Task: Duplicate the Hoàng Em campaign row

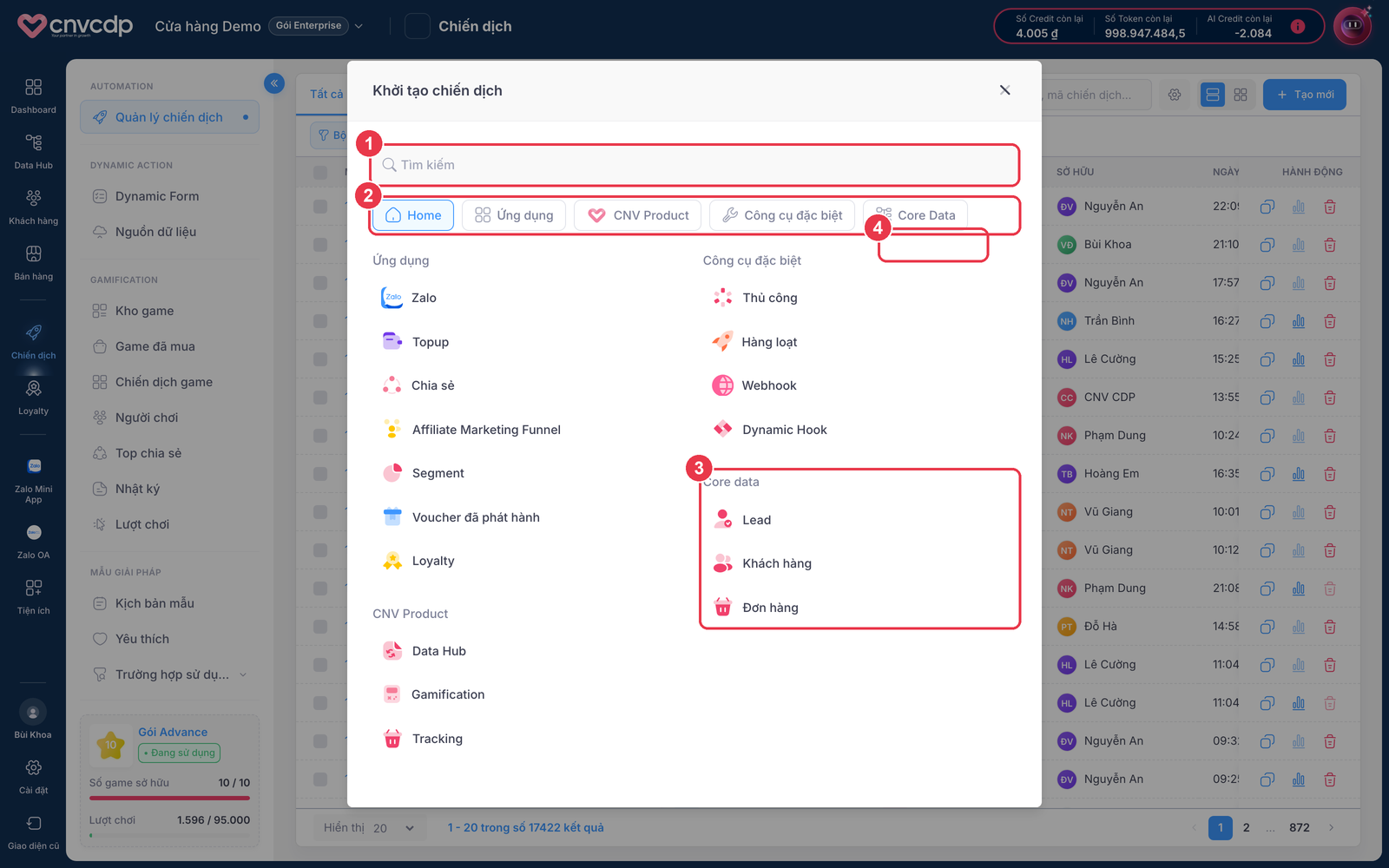Action: [x=1267, y=474]
